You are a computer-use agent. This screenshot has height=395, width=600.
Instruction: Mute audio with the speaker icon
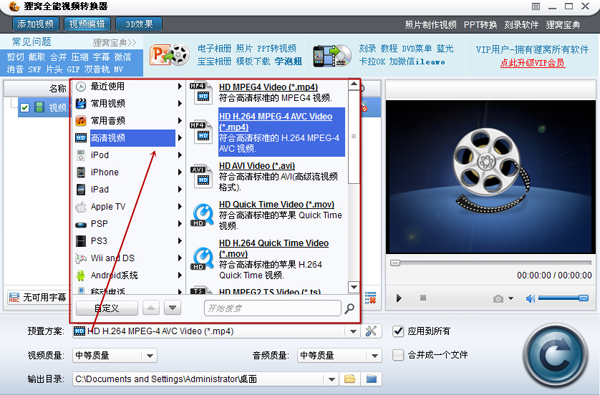[531, 299]
